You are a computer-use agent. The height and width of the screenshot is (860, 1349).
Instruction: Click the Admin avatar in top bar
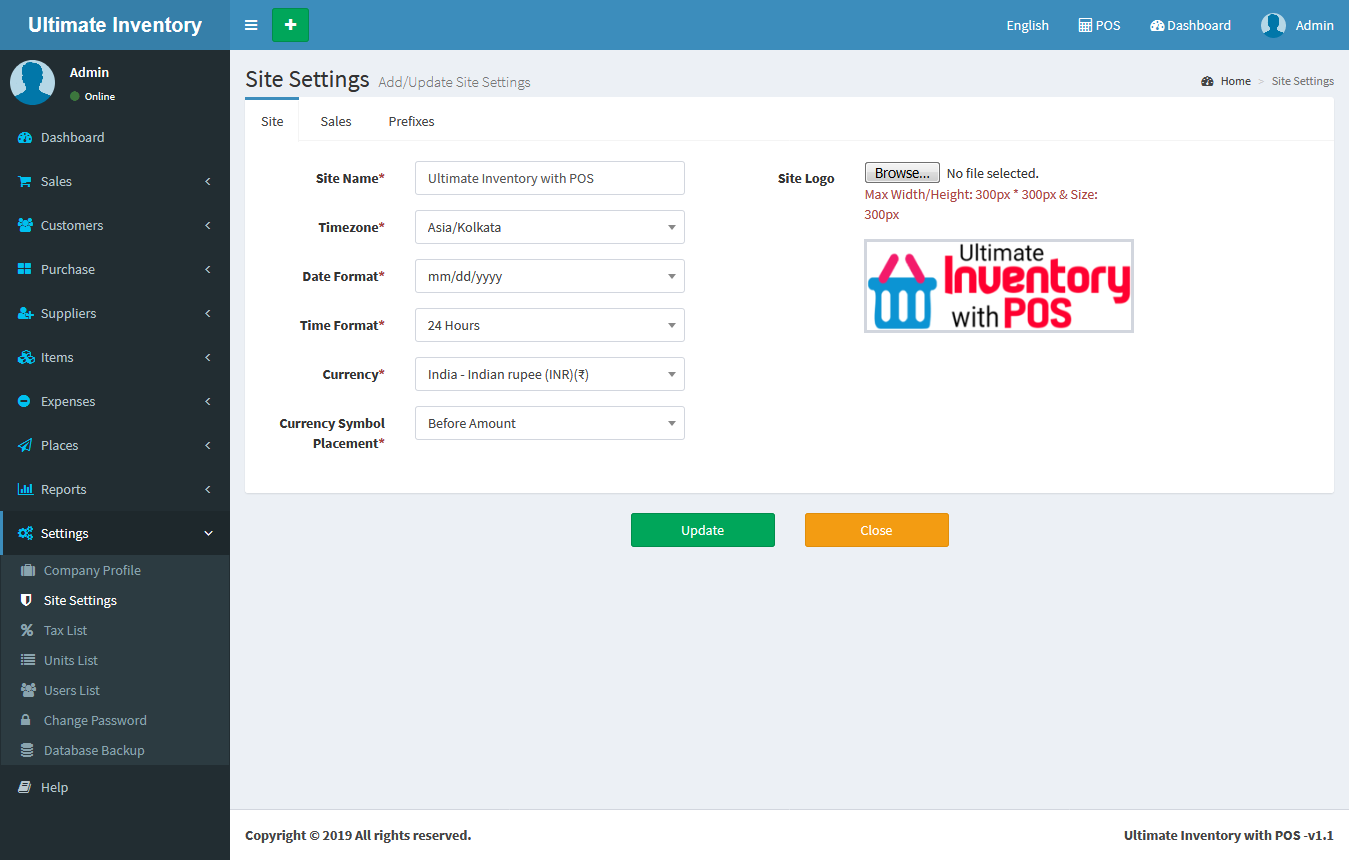(x=1273, y=25)
